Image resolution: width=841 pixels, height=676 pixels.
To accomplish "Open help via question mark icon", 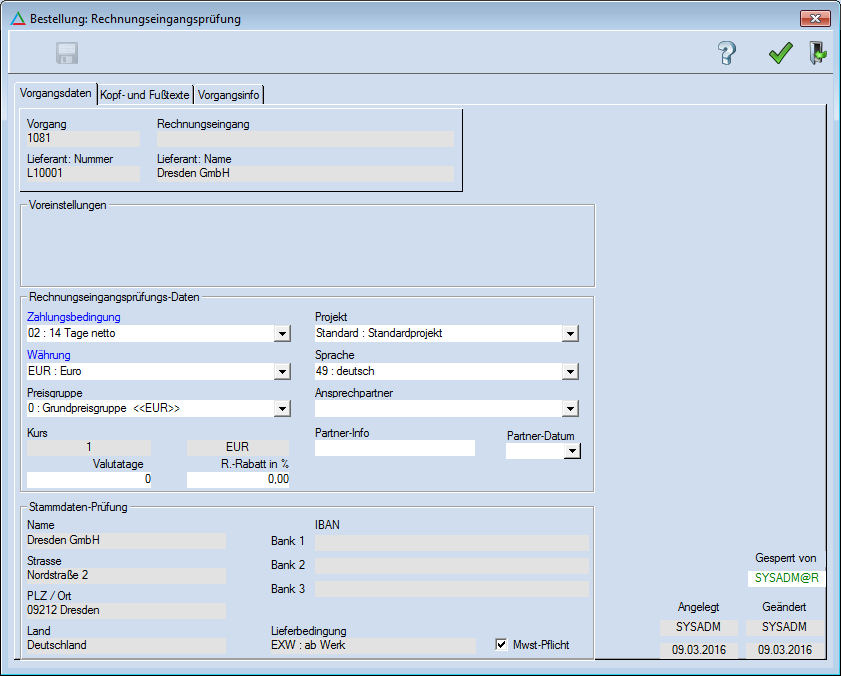I will click(x=727, y=54).
